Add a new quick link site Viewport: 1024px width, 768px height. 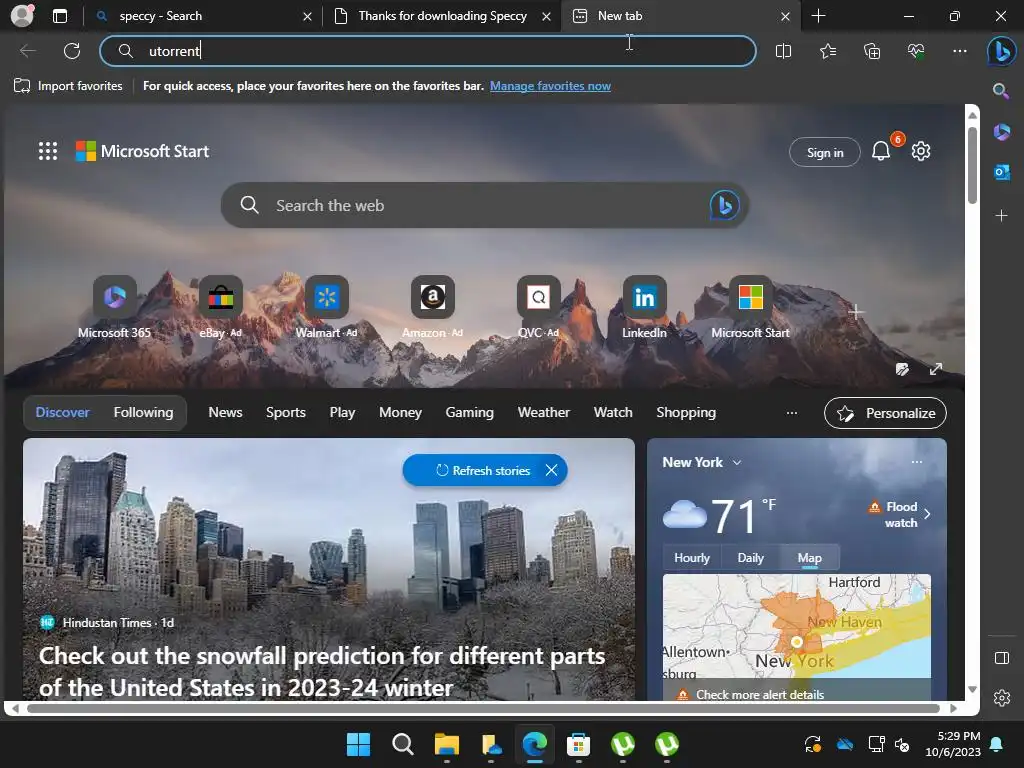tap(856, 312)
